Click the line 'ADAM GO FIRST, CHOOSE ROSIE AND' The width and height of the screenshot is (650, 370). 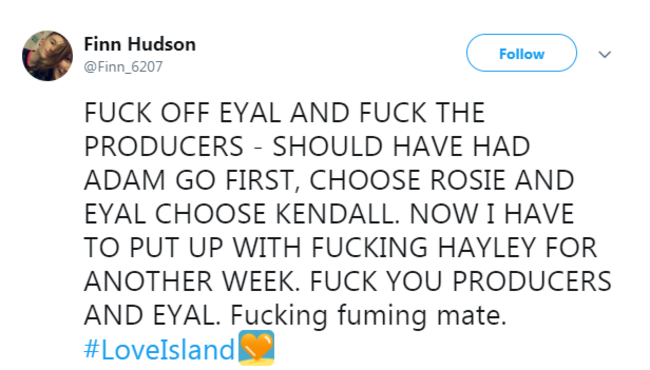(329, 180)
